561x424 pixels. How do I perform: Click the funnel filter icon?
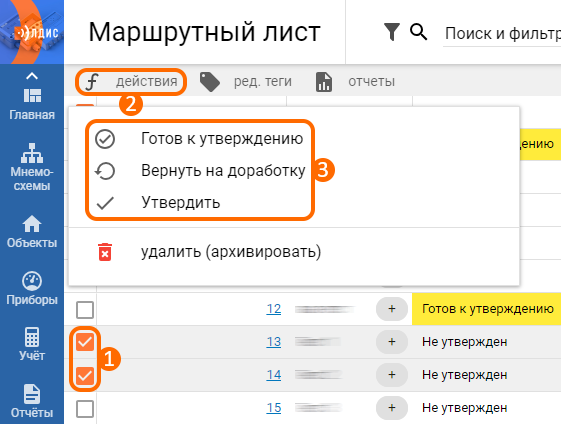(391, 32)
